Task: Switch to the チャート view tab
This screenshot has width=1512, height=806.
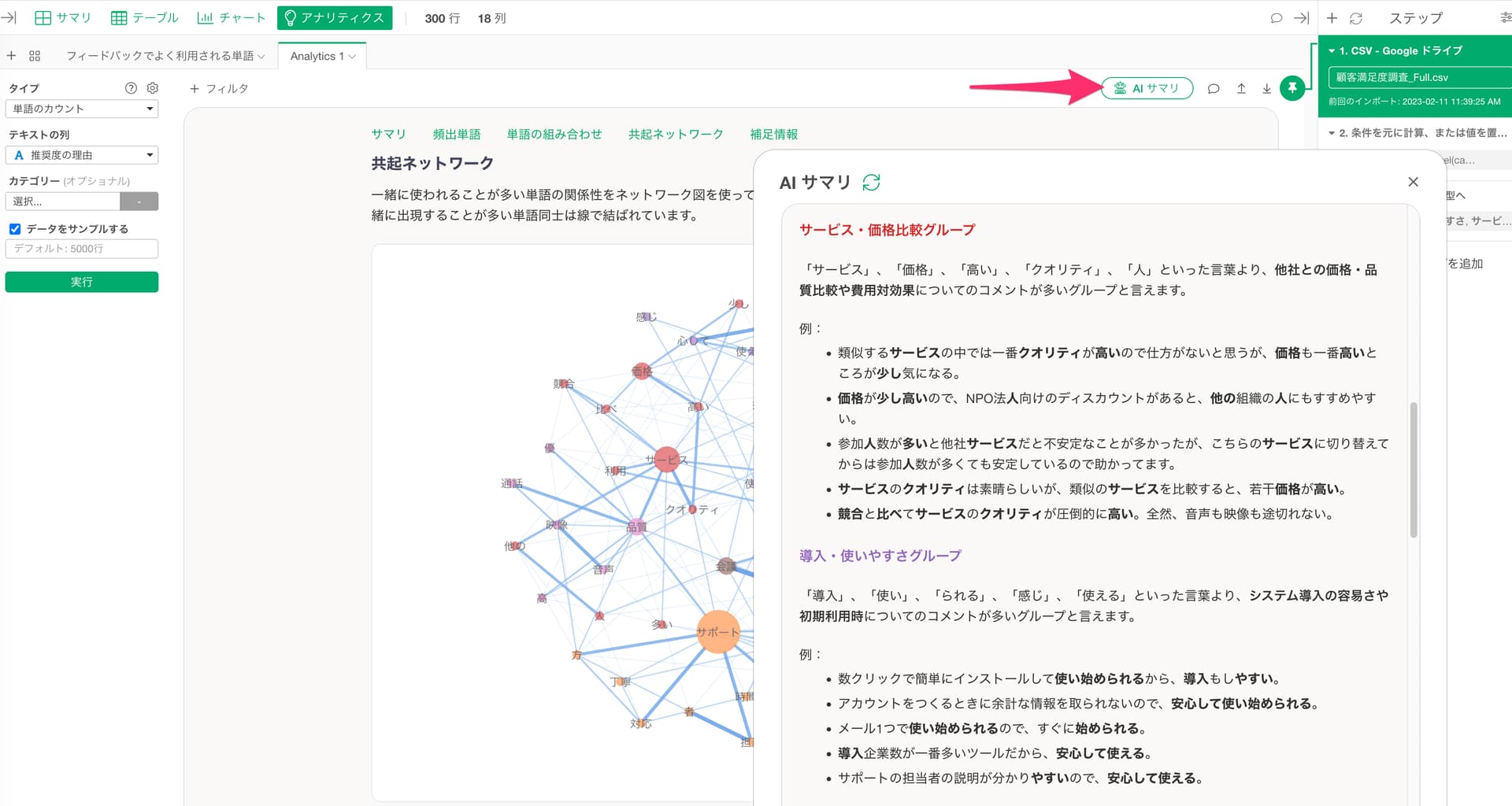Action: pos(231,17)
